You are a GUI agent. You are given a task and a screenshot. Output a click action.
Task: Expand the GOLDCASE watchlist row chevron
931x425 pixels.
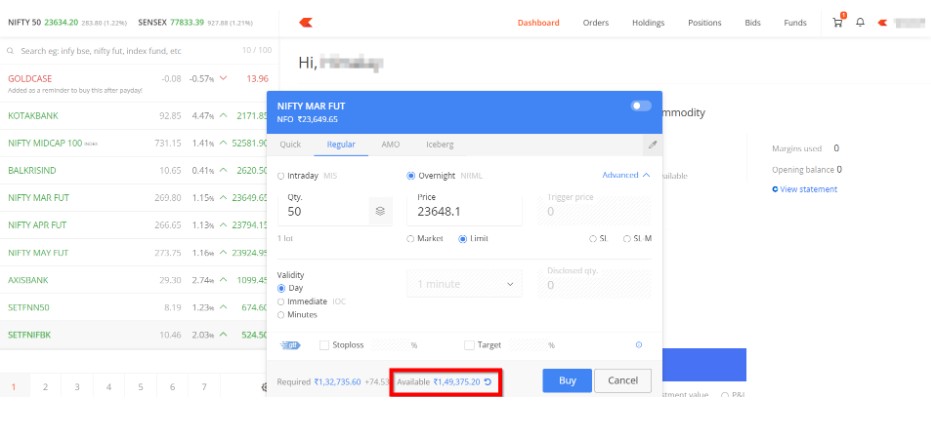tap(223, 78)
